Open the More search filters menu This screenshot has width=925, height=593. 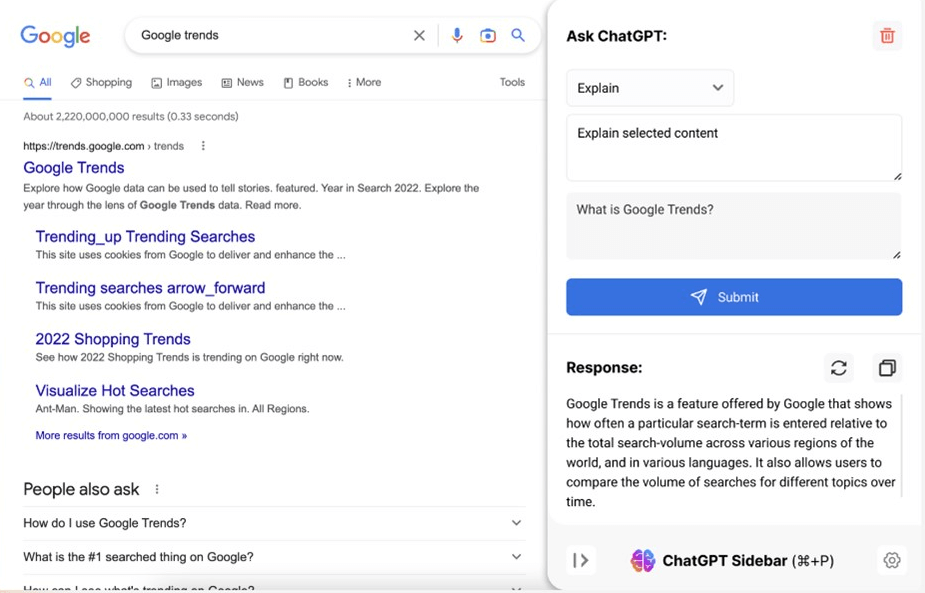(x=364, y=83)
